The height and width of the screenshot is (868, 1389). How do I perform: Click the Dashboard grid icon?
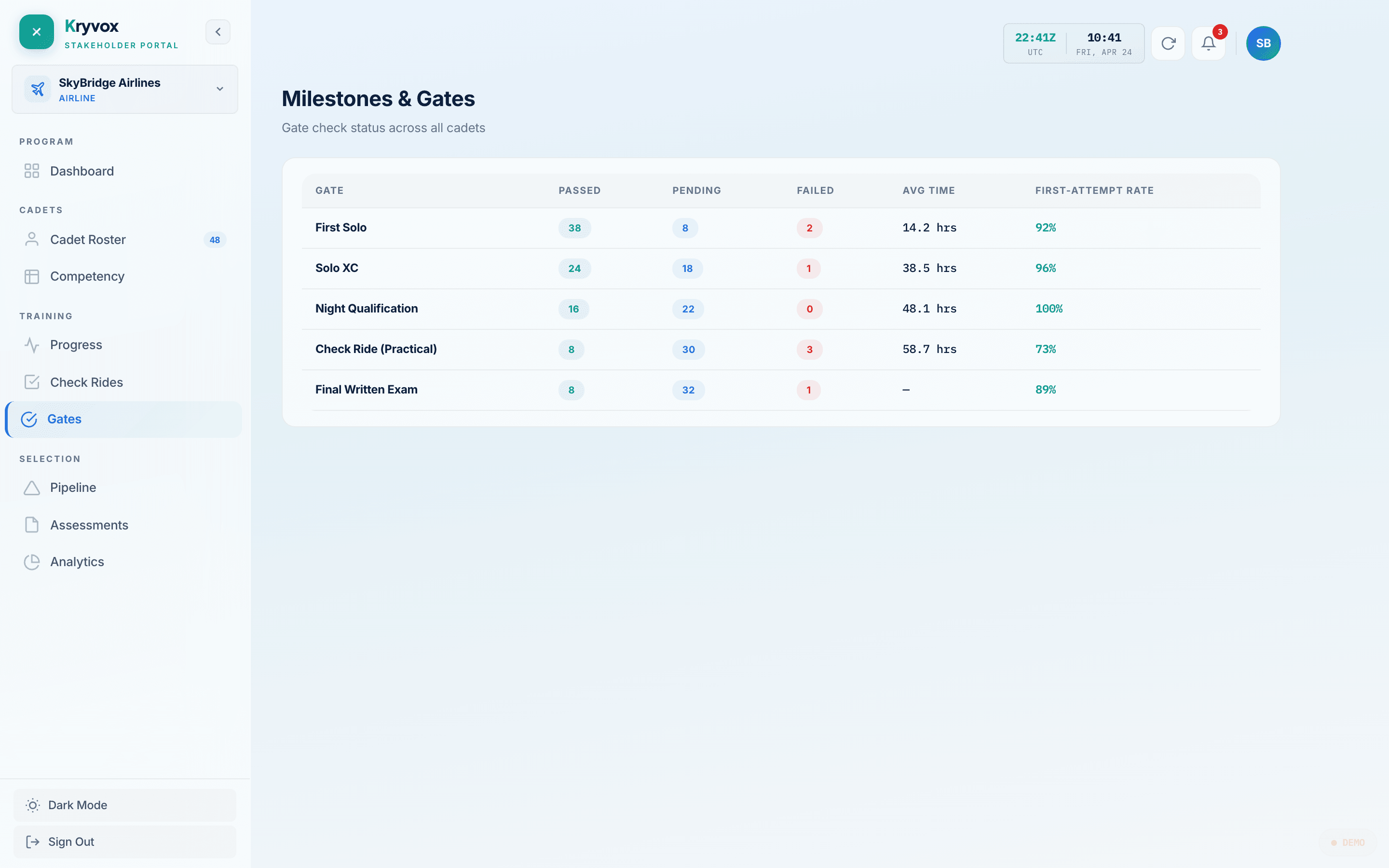[x=31, y=171]
